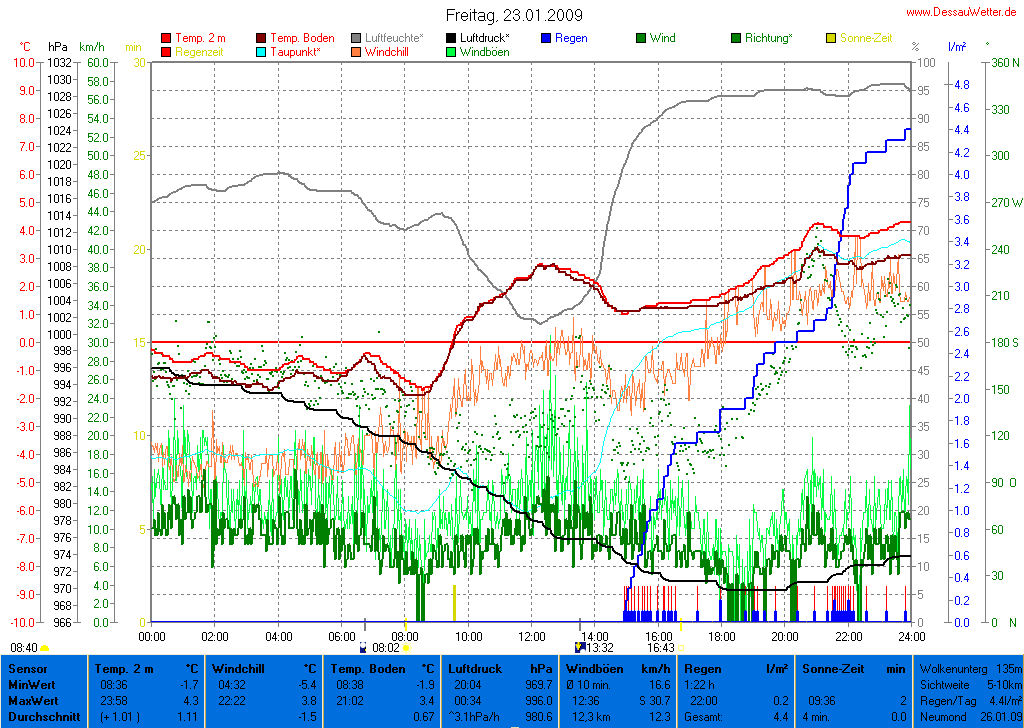Click the dark red Temp. Boden legend swatch
1024x728 pixels.
click(262, 38)
